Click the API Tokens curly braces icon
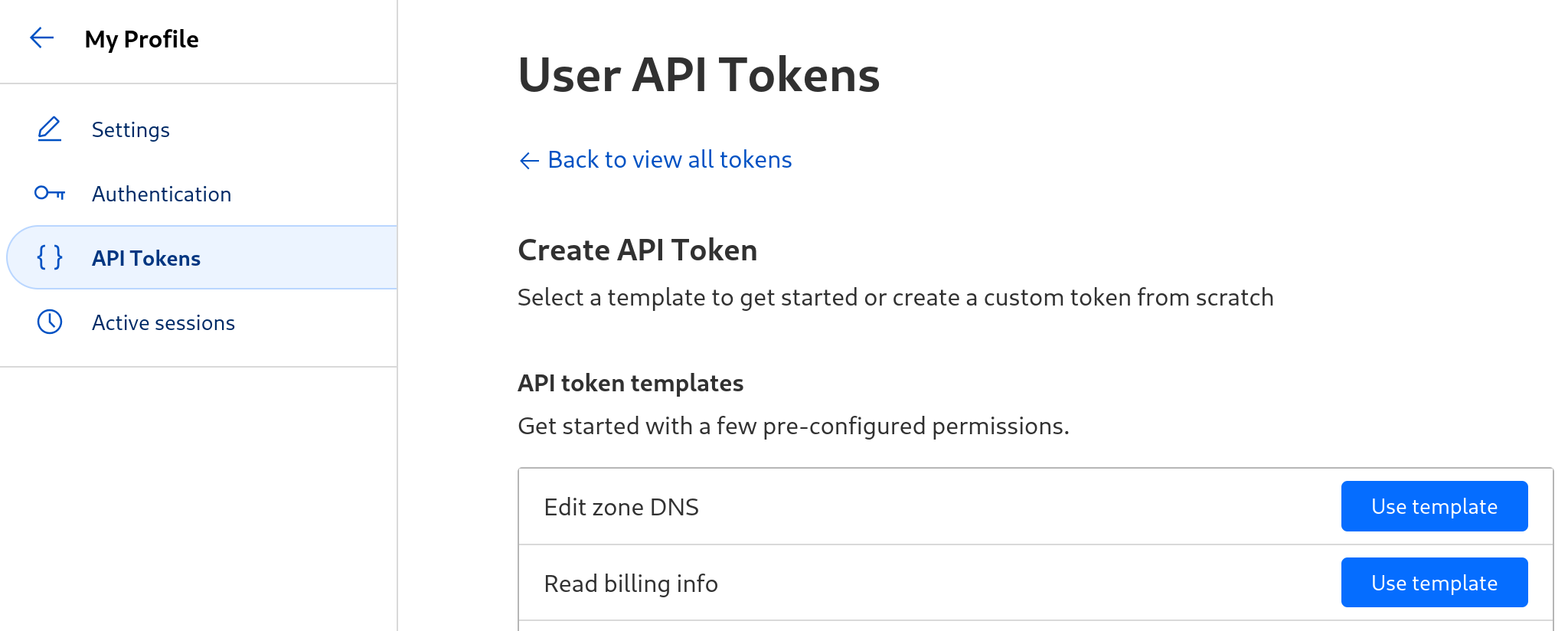This screenshot has width=1568, height=631. (50, 257)
